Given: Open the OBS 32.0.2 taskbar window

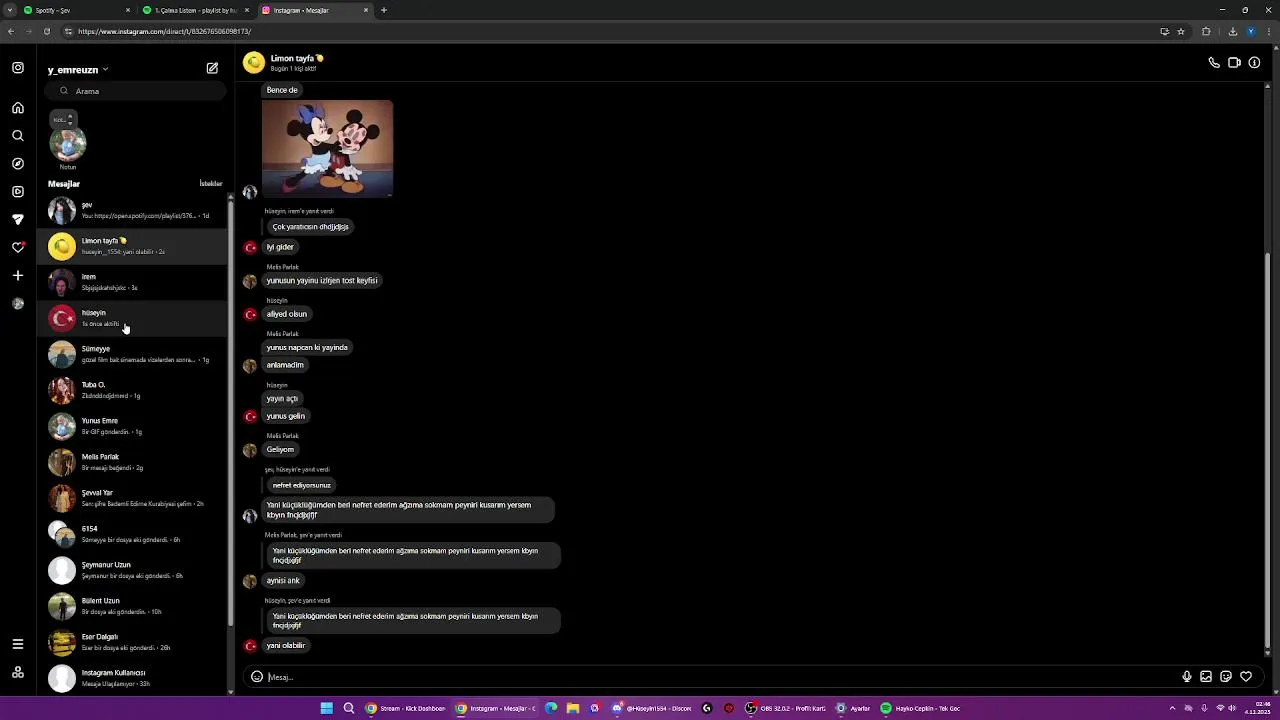Looking at the screenshot, I should click(x=786, y=708).
